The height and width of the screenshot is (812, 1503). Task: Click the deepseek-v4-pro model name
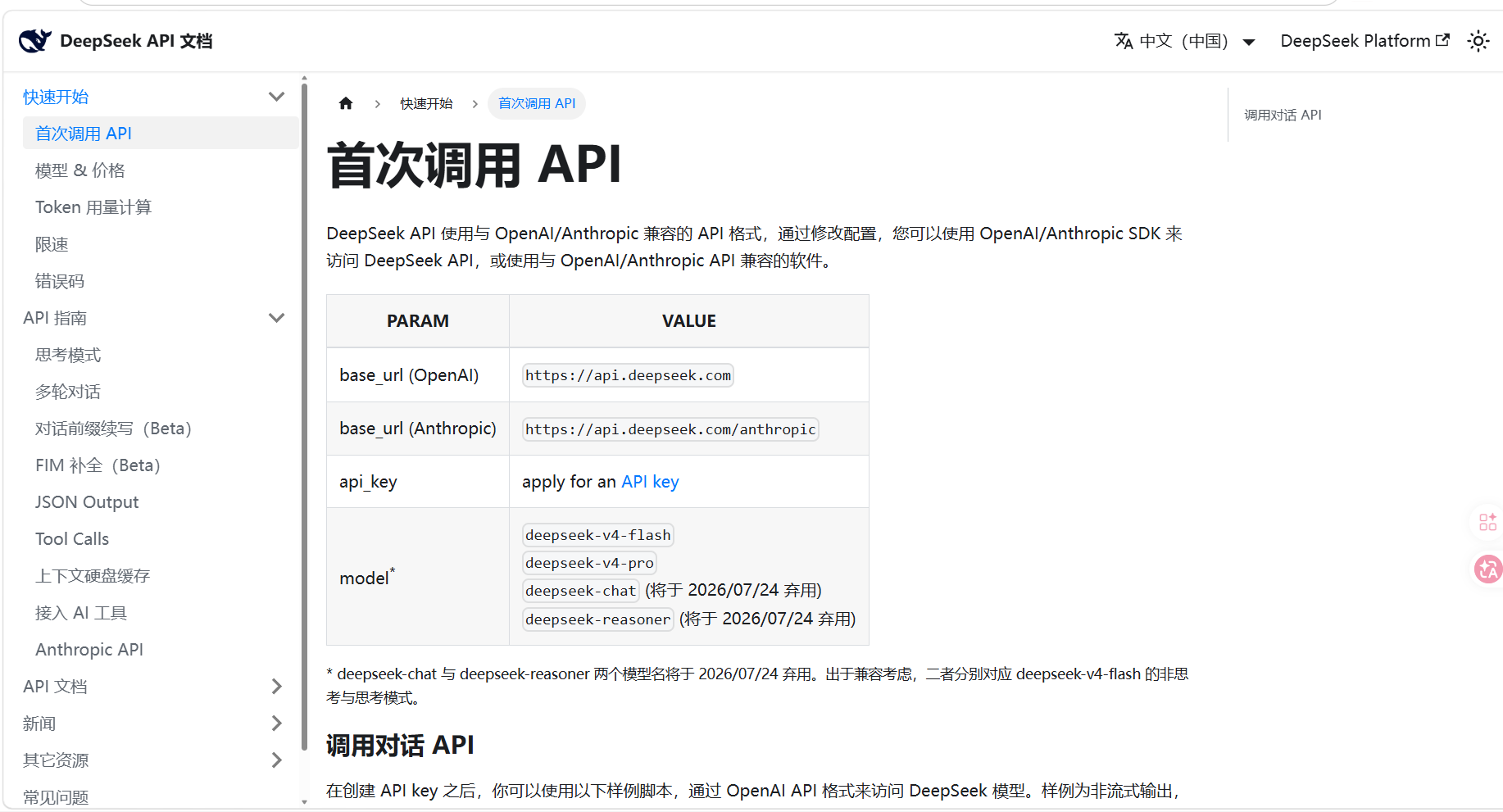point(589,563)
